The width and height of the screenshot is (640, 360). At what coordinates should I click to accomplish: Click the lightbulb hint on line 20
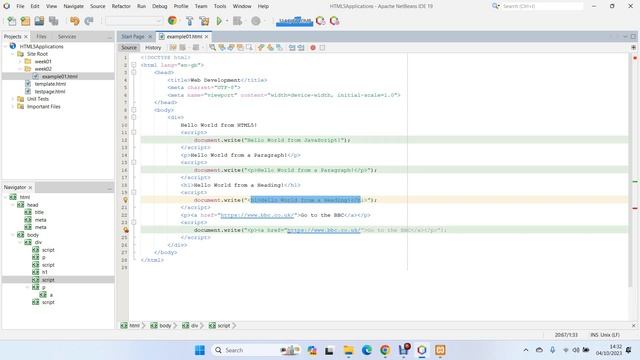coord(126,200)
